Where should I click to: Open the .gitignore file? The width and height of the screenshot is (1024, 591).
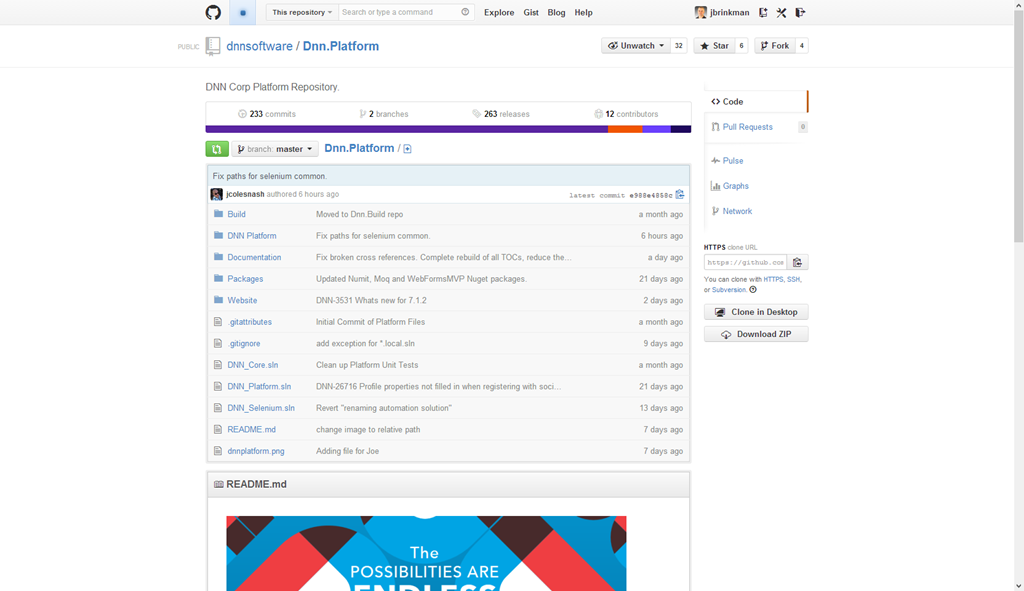[x=244, y=343]
